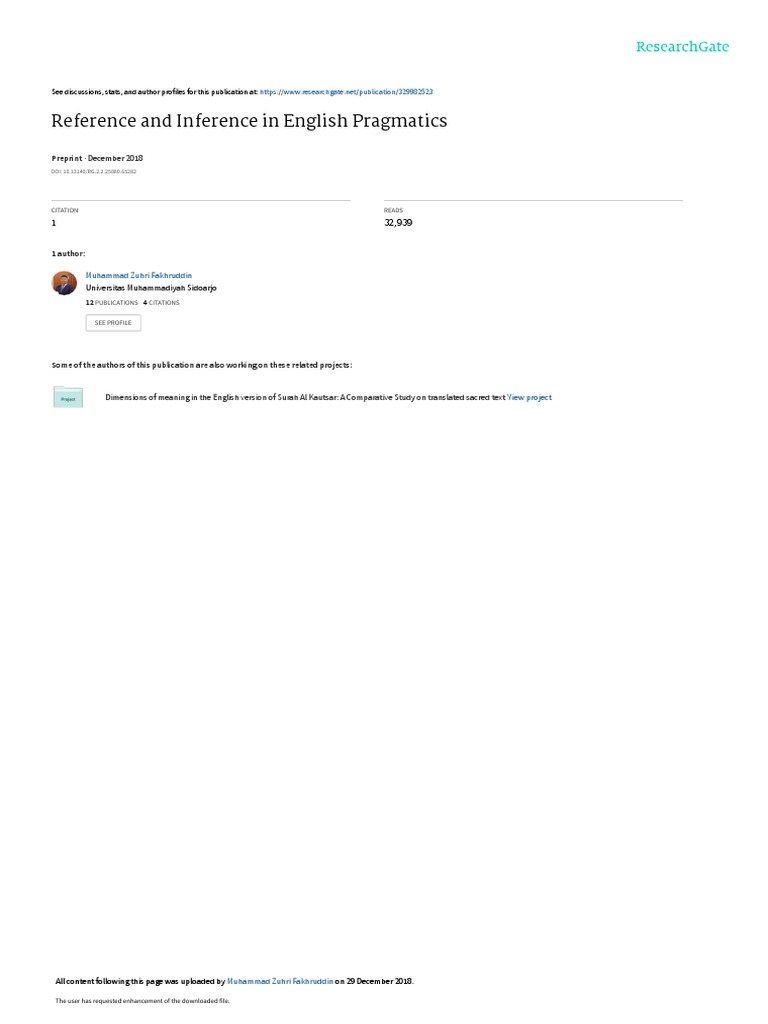Screen dimensions: 768x1024
Task: Click the enhancement request note in the footer
Action: point(142,1000)
